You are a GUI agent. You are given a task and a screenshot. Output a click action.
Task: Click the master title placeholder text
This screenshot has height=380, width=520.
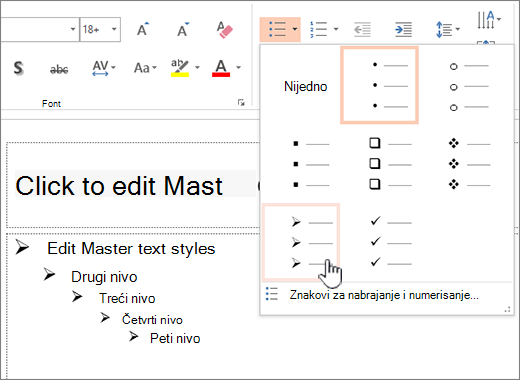tap(119, 186)
